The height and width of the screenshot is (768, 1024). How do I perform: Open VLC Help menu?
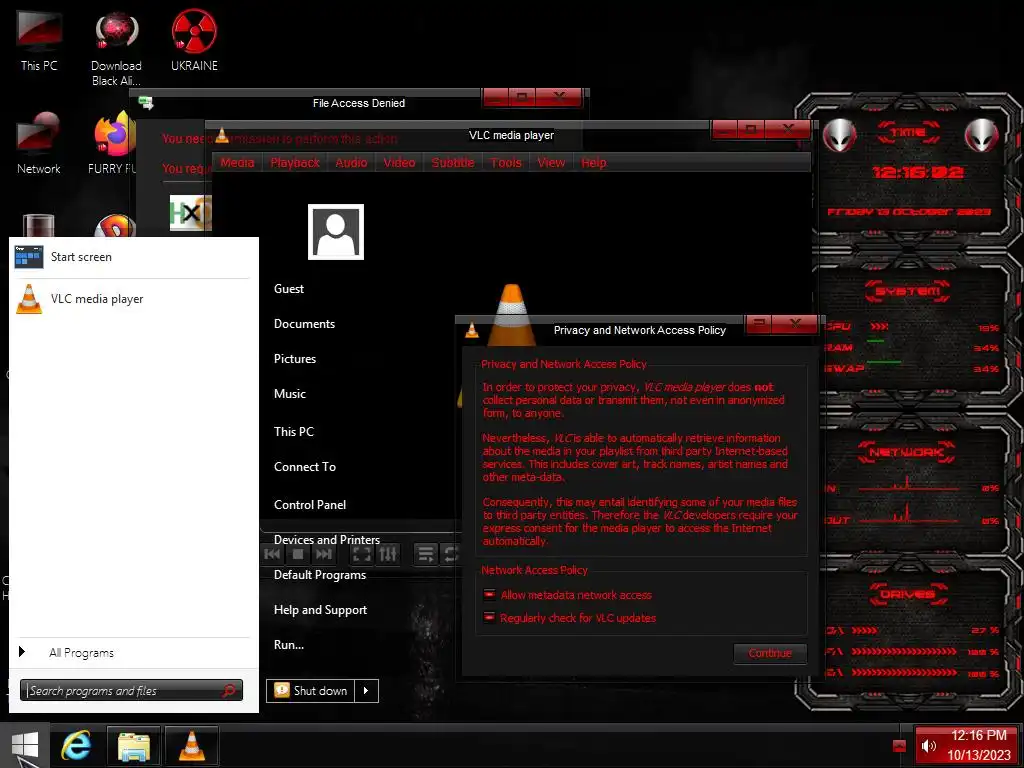(594, 163)
